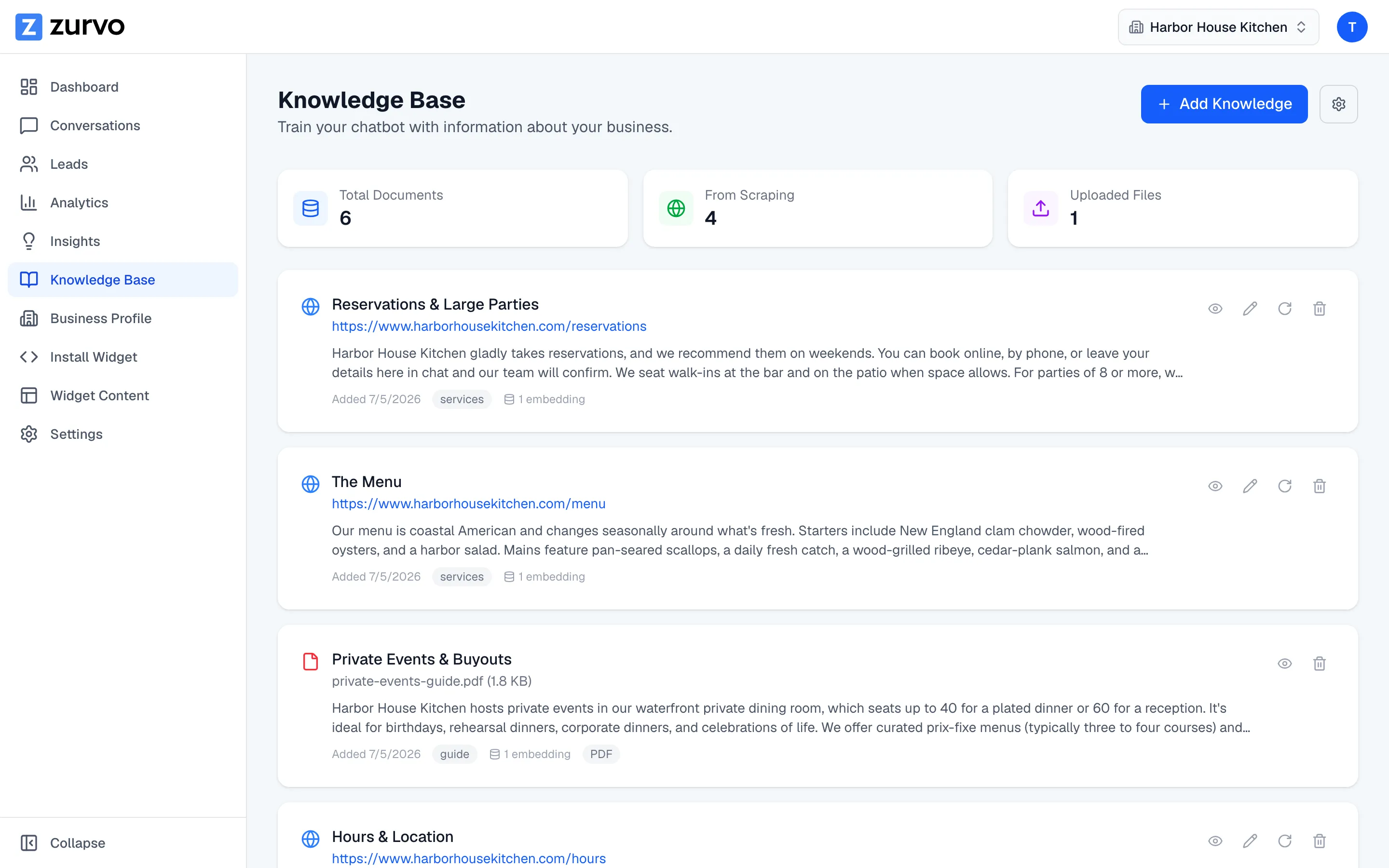Image resolution: width=1389 pixels, height=868 pixels.
Task: Re-scrape The Menu entry
Action: point(1284,486)
